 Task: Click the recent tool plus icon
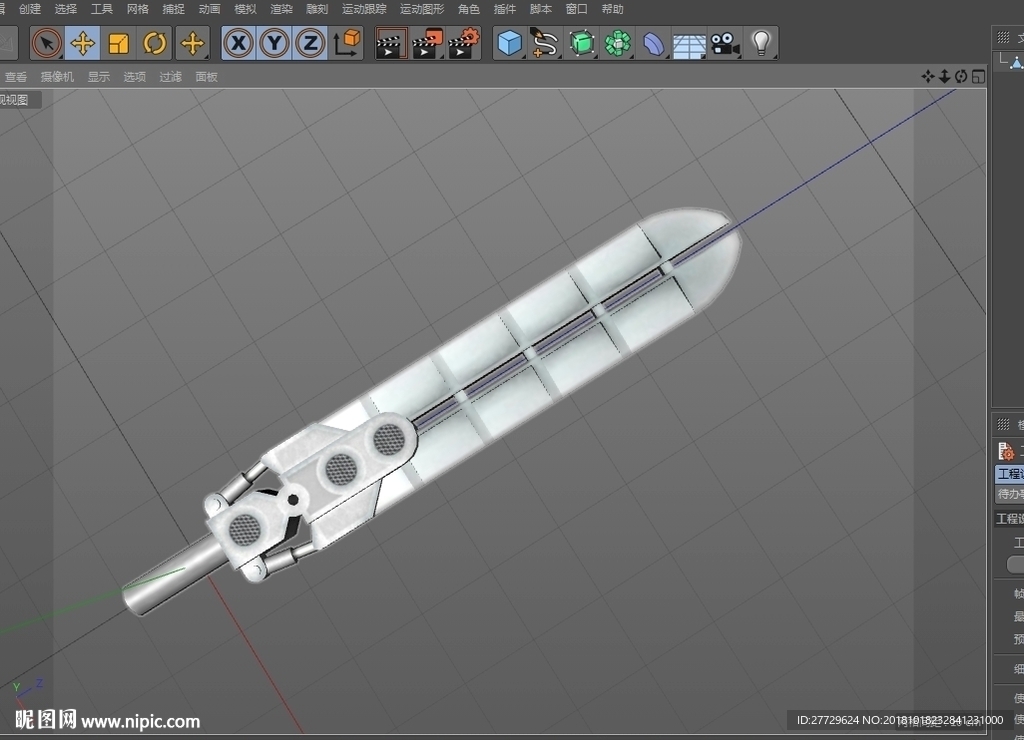click(x=193, y=44)
